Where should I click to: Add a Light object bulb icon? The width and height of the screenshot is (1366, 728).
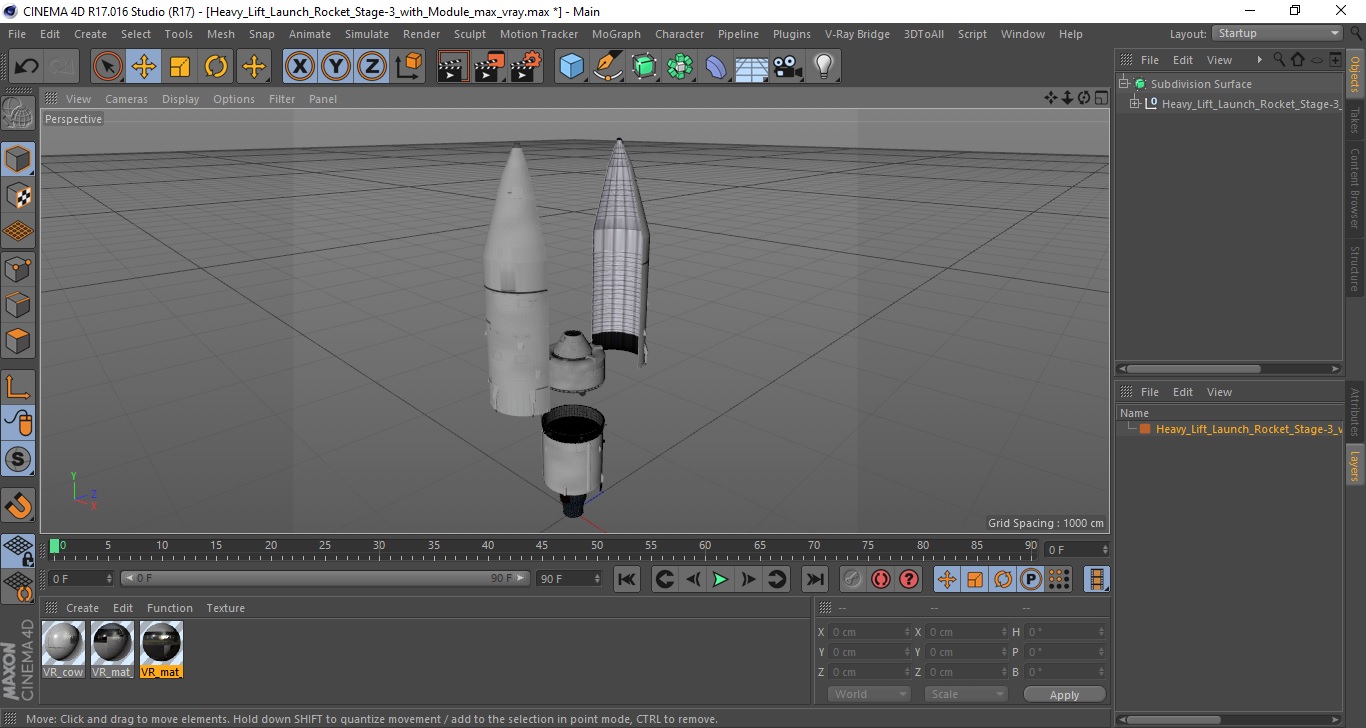point(824,67)
